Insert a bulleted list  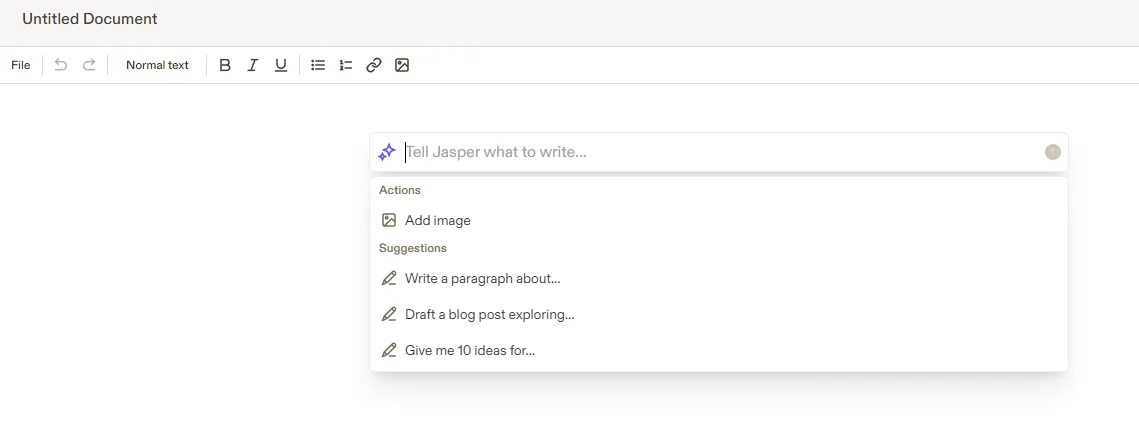click(x=318, y=65)
